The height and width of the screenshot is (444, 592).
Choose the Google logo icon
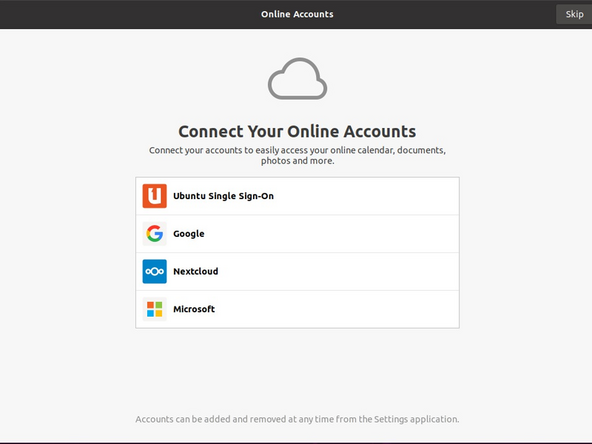(x=154, y=234)
